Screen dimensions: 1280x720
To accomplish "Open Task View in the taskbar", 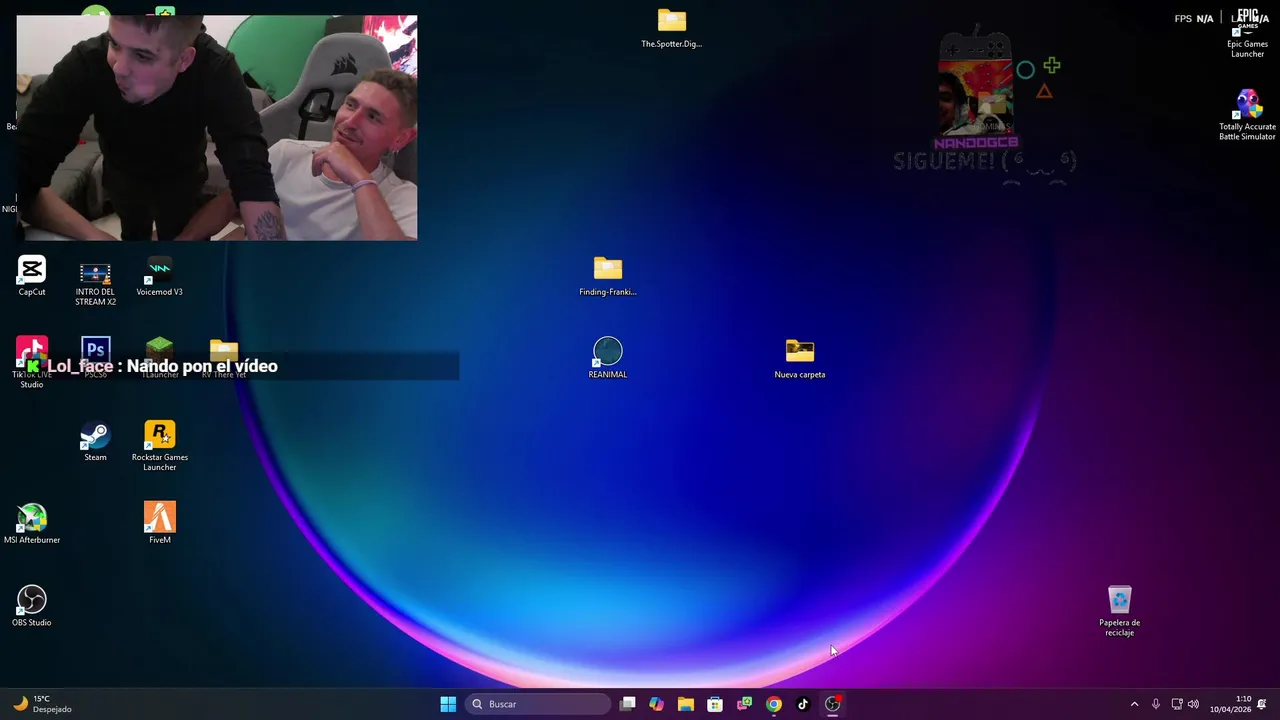I will pyautogui.click(x=627, y=704).
